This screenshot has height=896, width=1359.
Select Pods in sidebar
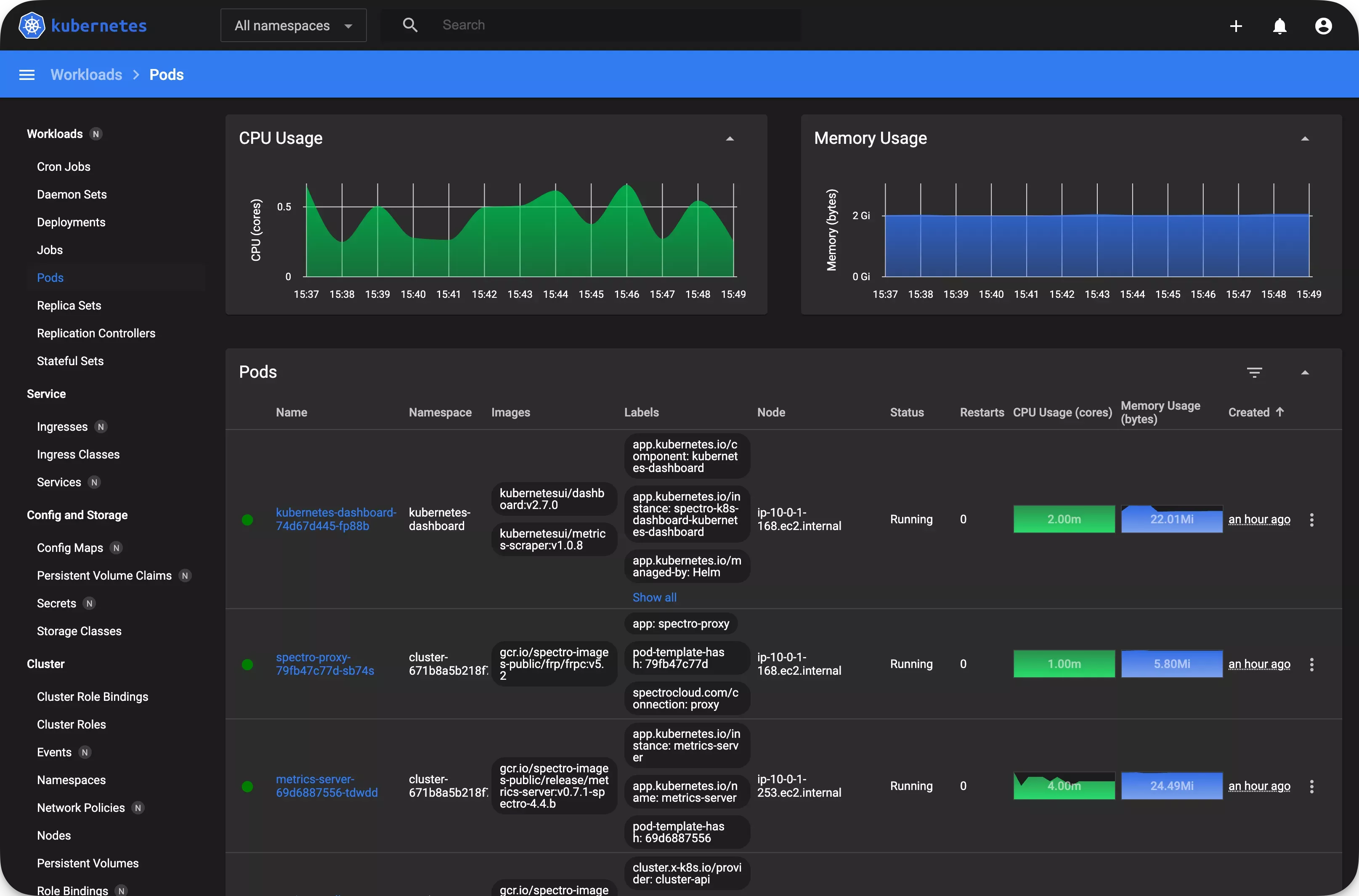click(50, 278)
